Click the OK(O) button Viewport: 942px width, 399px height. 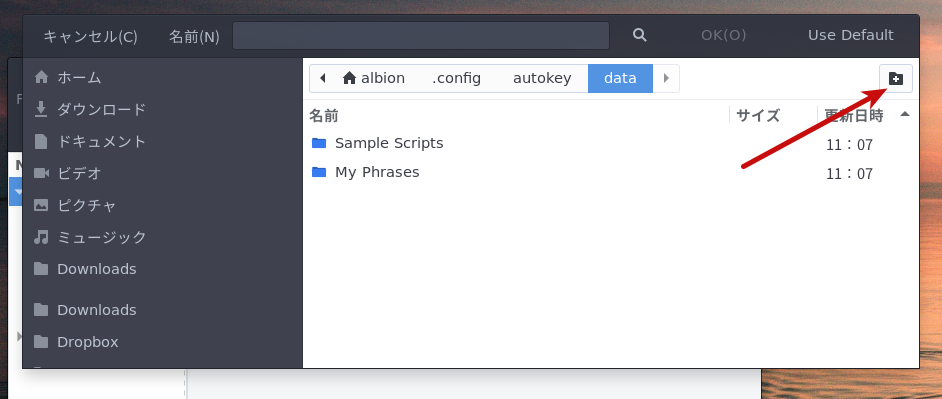tap(723, 35)
